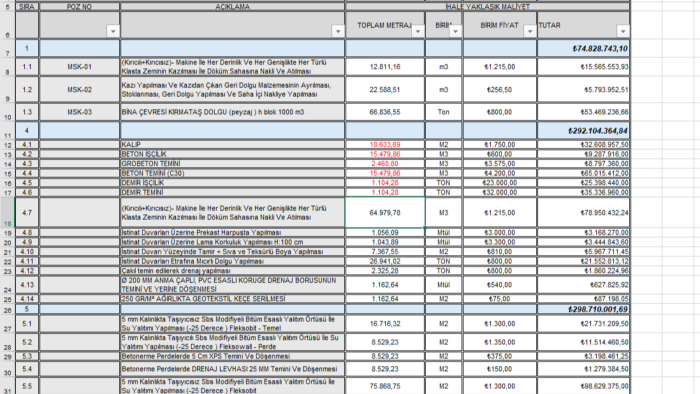
Task: Select the red quantity 18.633,69
Action: [x=385, y=145]
